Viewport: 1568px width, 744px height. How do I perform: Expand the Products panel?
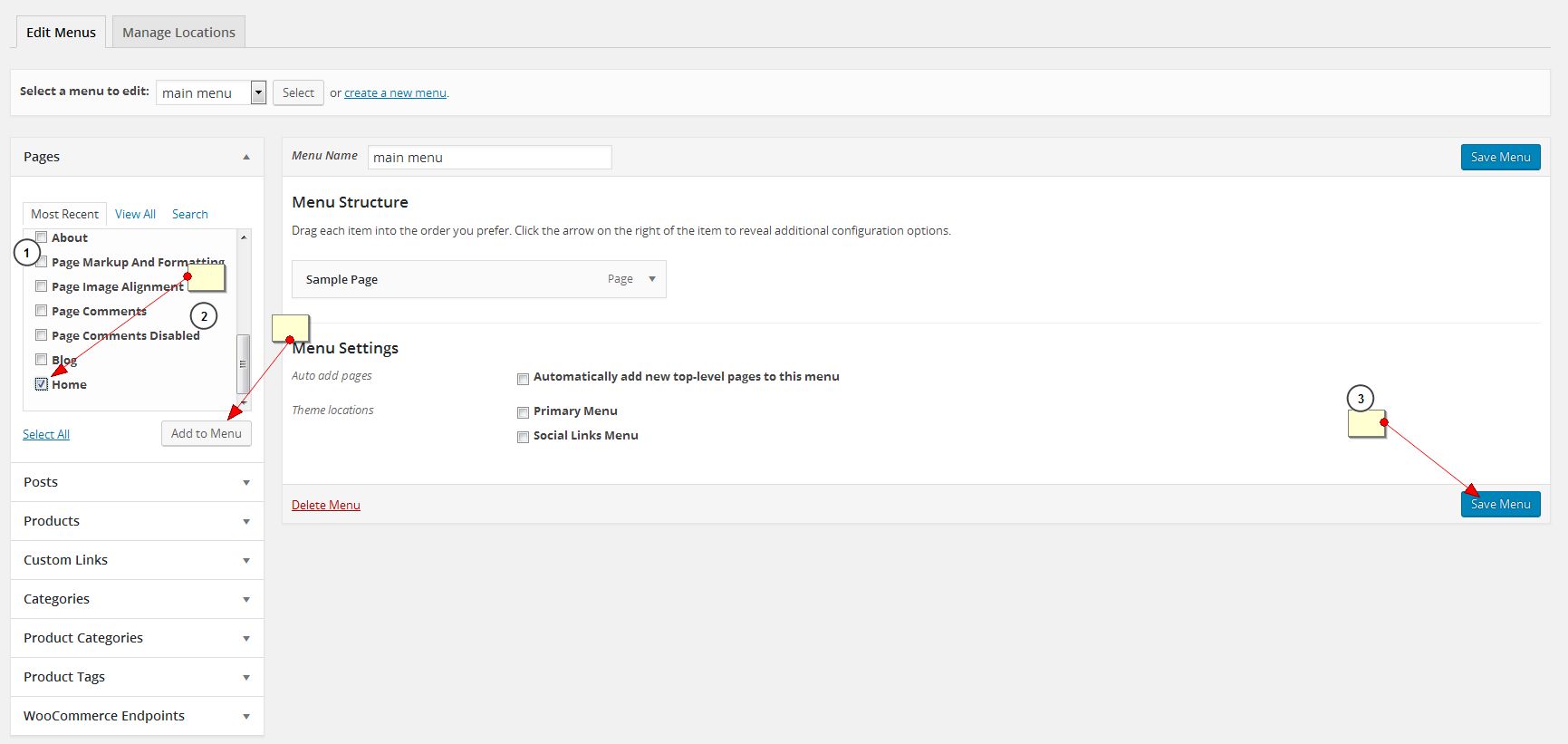[137, 521]
